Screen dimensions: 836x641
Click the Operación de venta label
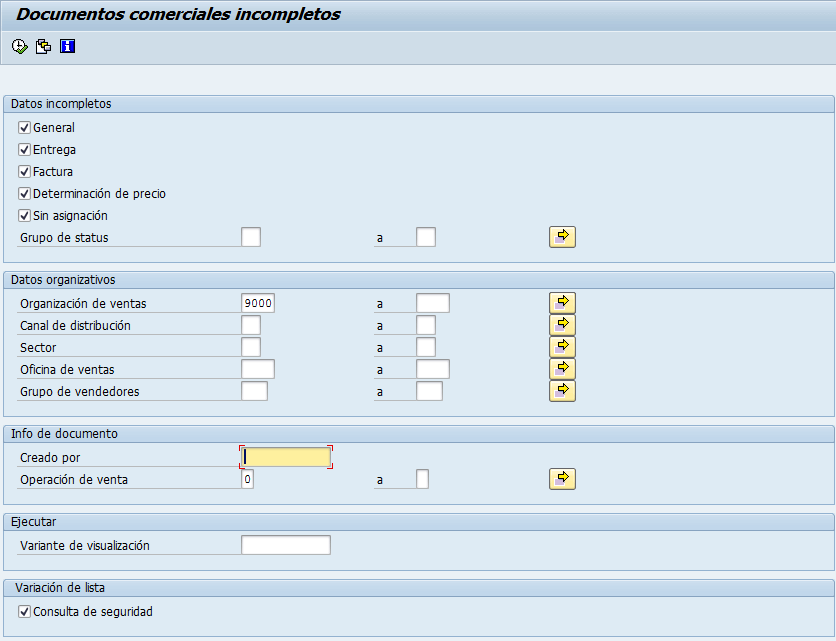click(x=74, y=479)
